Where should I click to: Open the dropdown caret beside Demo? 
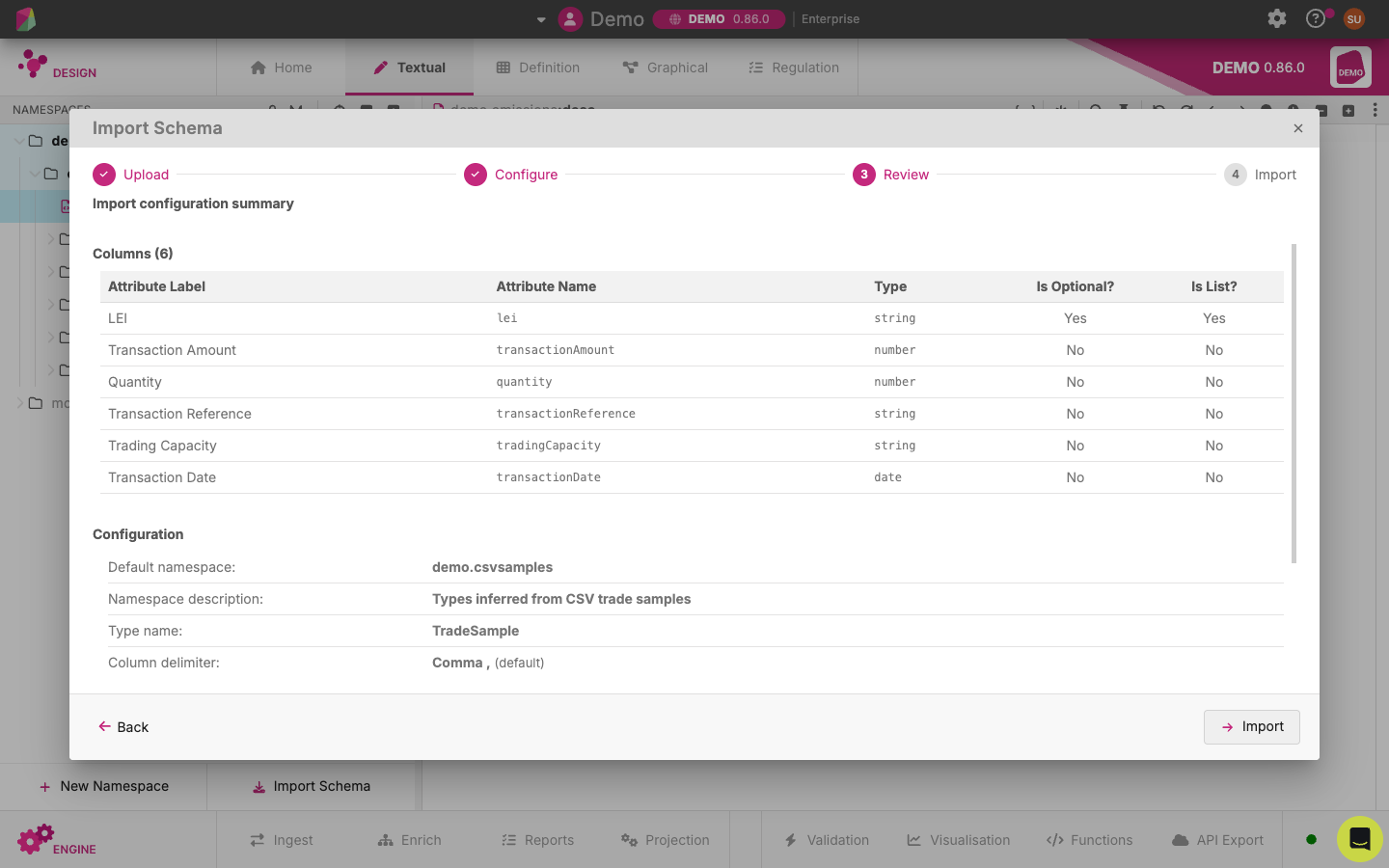(x=541, y=19)
